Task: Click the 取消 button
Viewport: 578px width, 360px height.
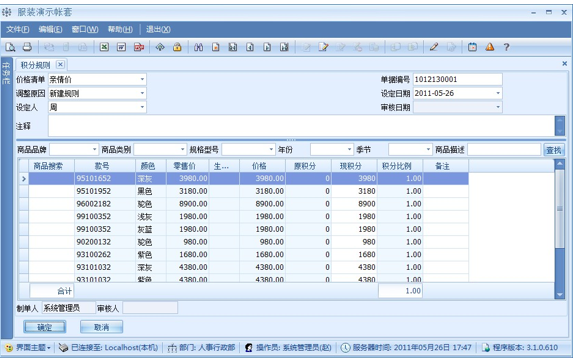Action: coord(101,327)
